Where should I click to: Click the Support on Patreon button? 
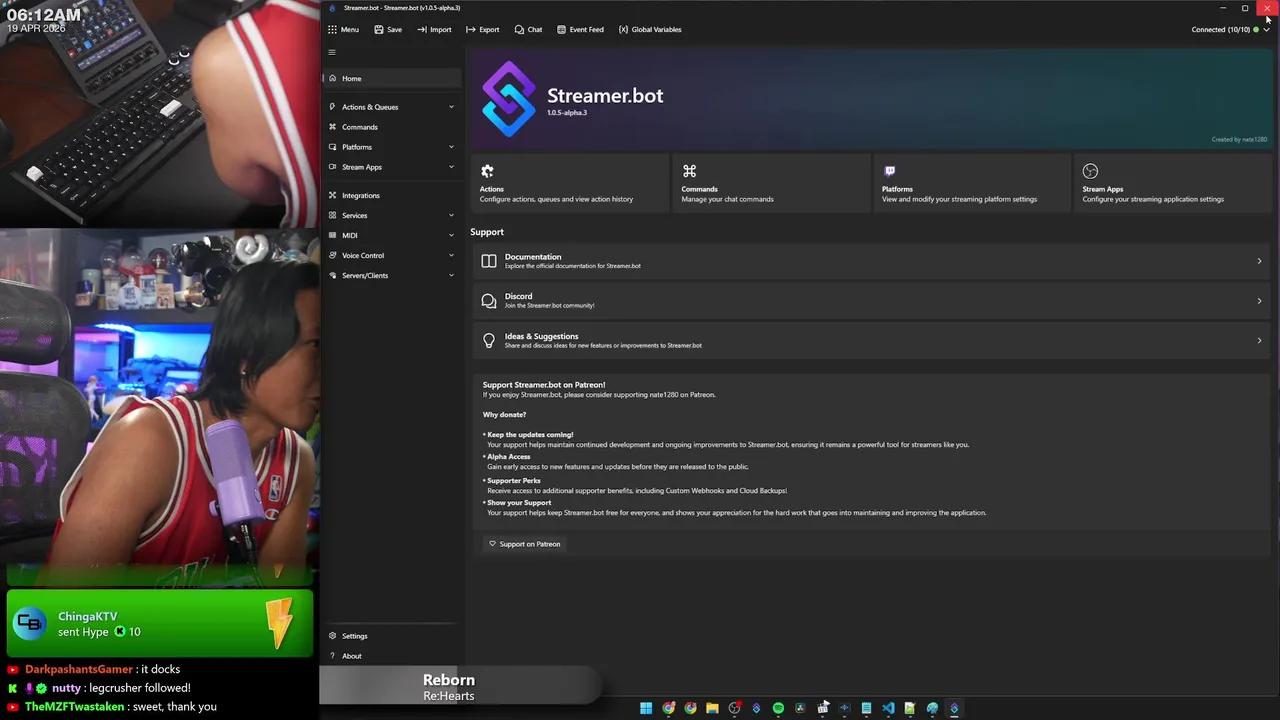[525, 544]
